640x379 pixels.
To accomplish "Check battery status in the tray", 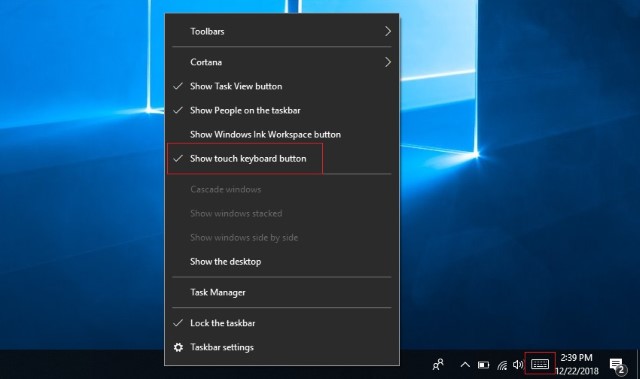I will [483, 365].
